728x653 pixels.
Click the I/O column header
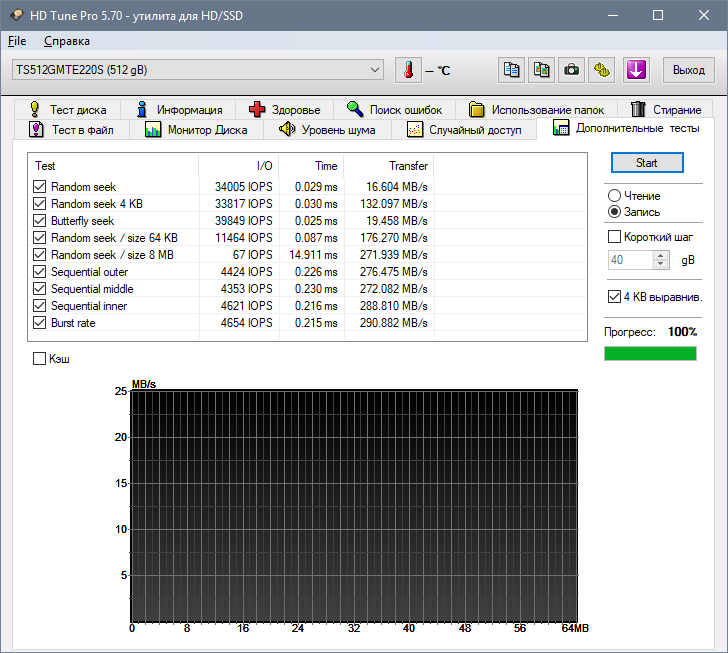point(239,166)
